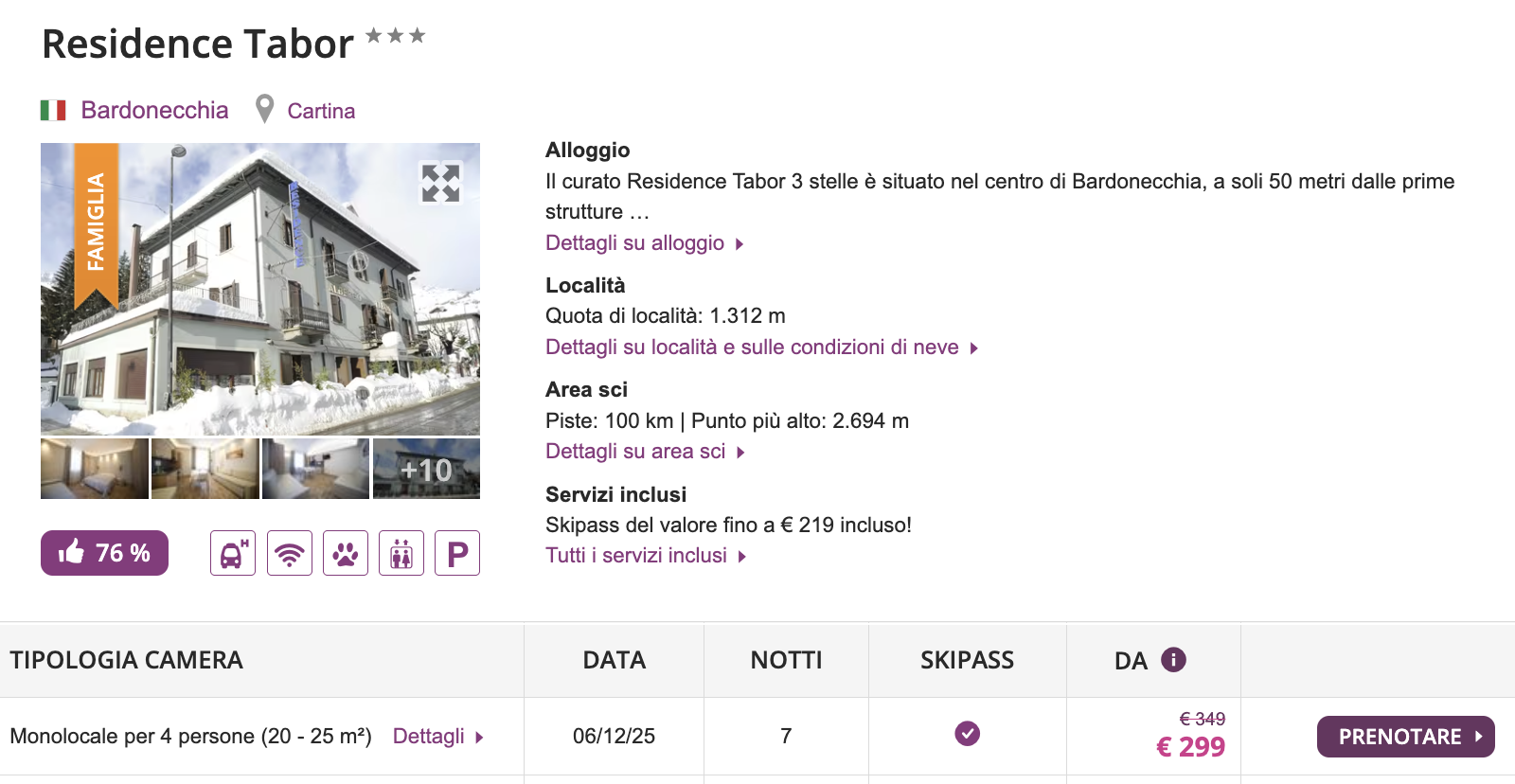
Task: Click the elevator amenity icon
Action: pyautogui.click(x=401, y=553)
